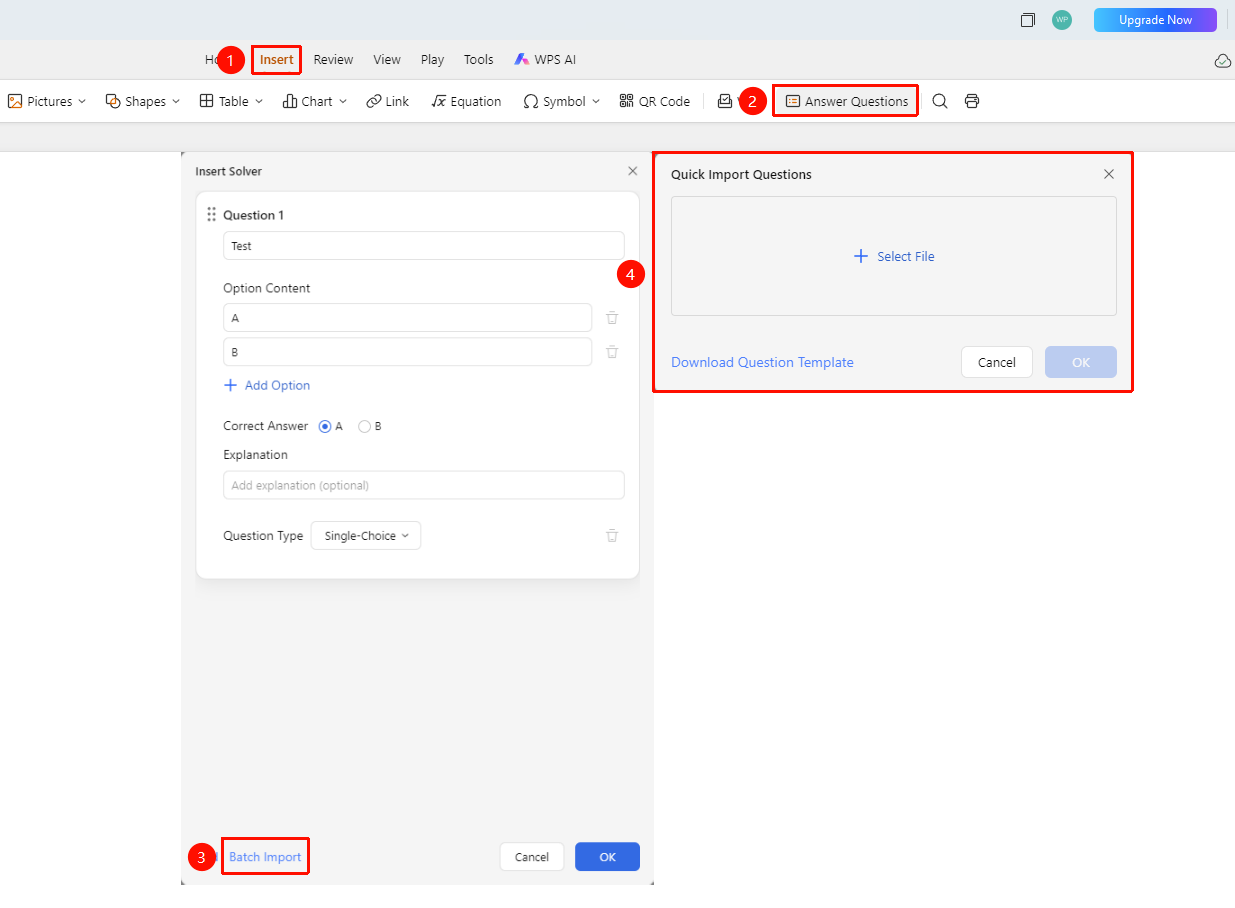Insert a hyperlink with the Link tool
The height and width of the screenshot is (908, 1235).
coord(387,101)
